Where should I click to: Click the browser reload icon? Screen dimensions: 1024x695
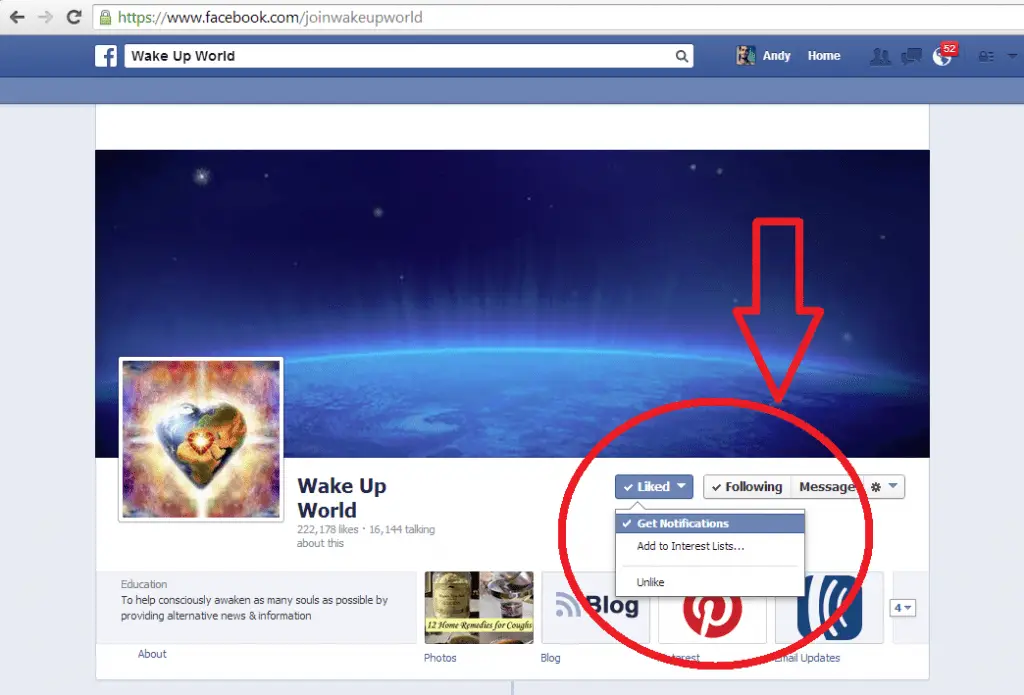73,17
